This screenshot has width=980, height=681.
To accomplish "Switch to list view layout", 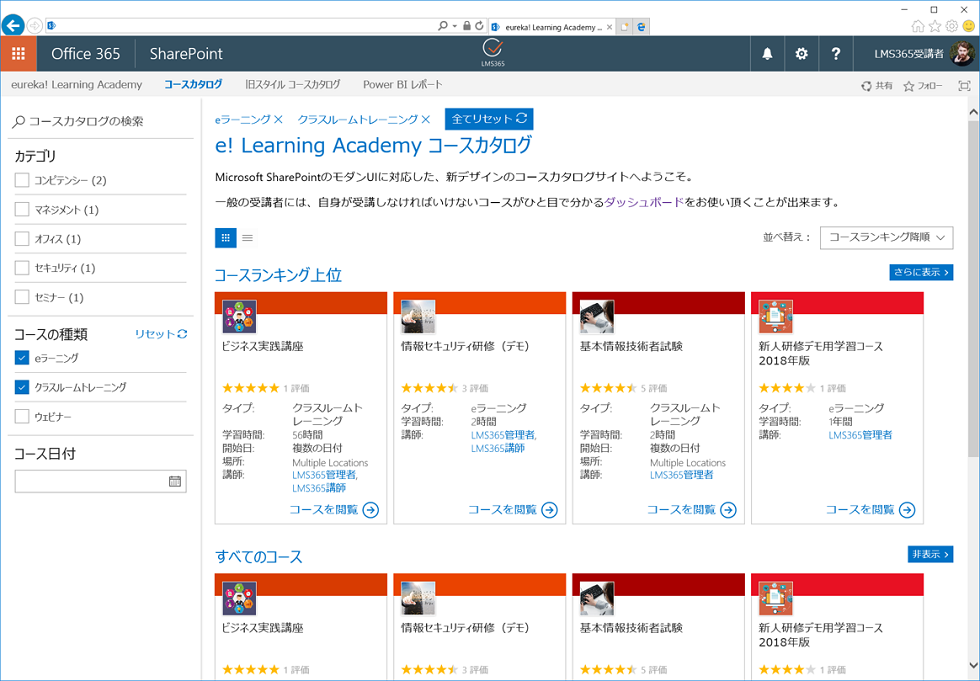I will [x=248, y=238].
